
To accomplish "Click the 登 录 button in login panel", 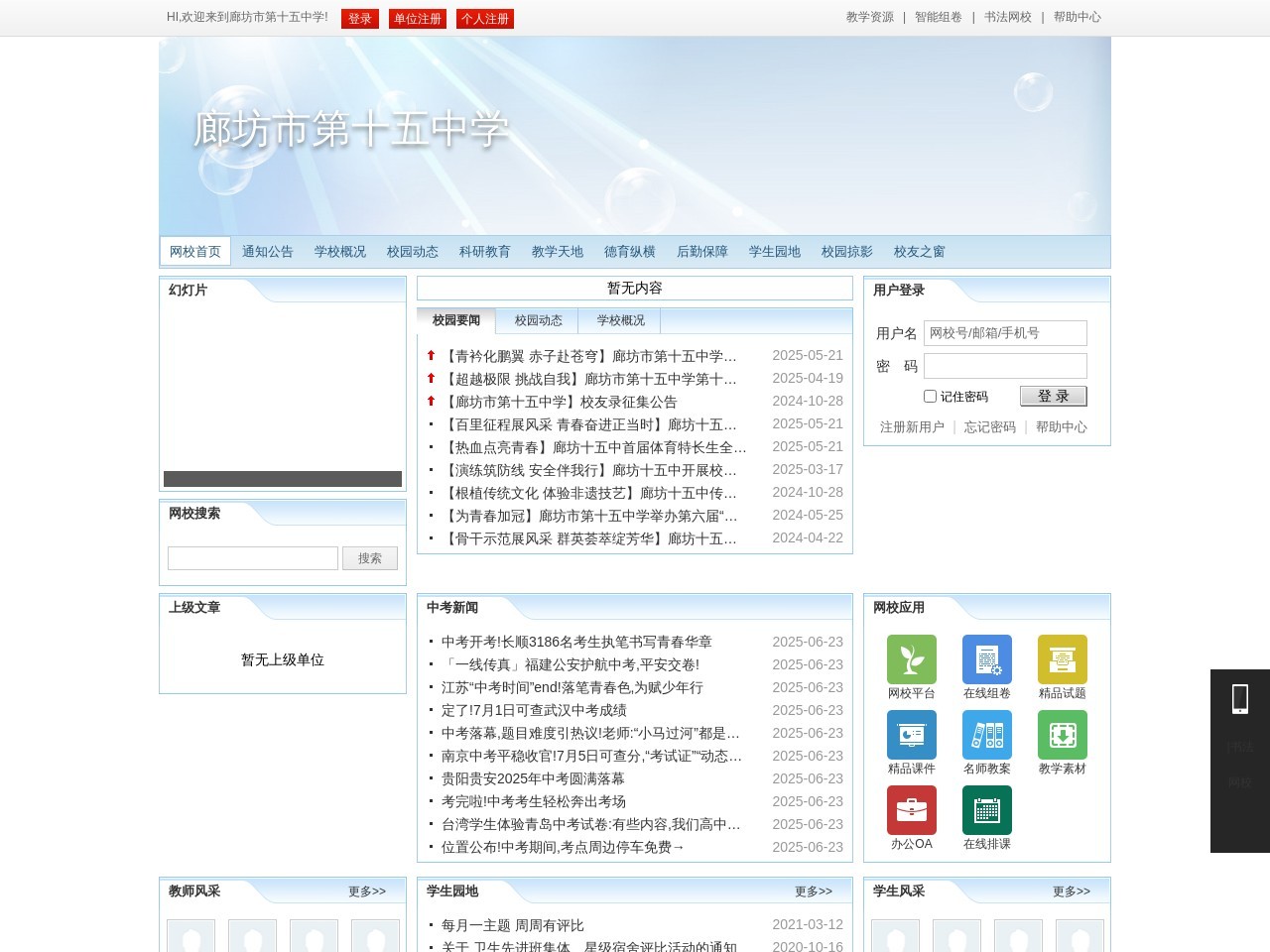I will click(x=1054, y=396).
